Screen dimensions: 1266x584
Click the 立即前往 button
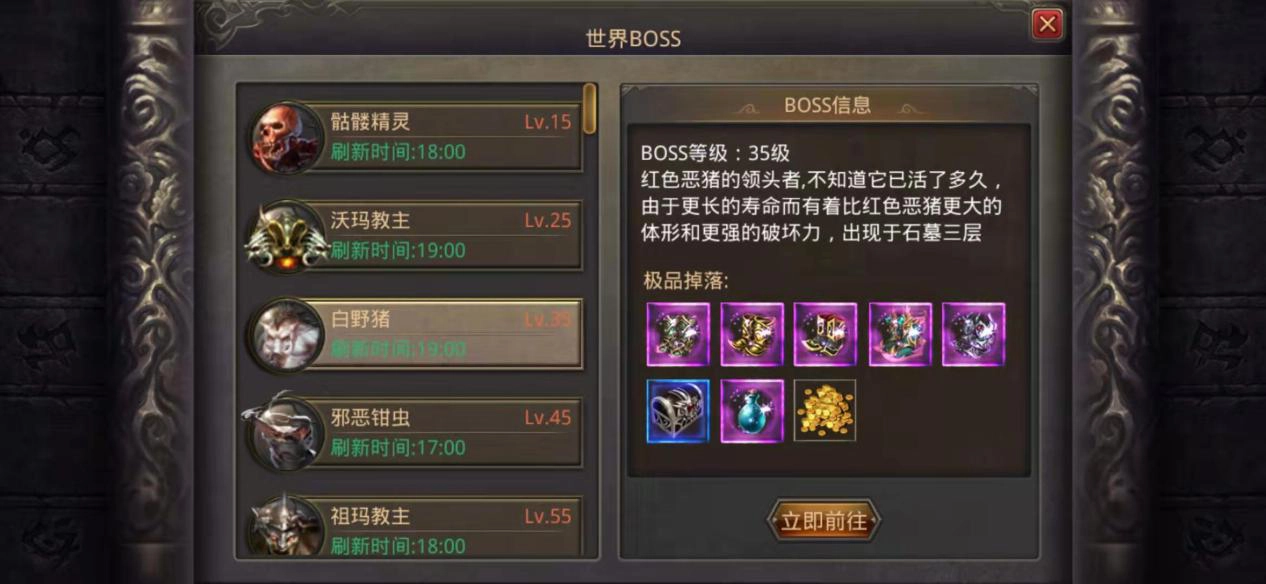[x=824, y=521]
